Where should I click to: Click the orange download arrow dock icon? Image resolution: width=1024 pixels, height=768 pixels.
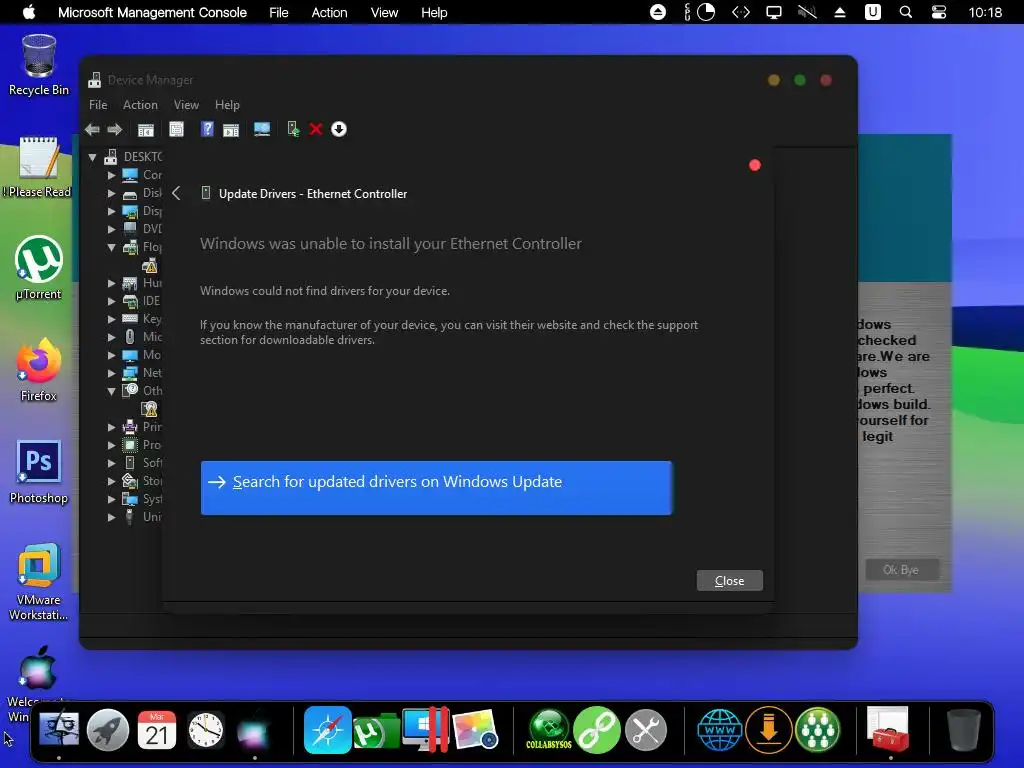[769, 729]
